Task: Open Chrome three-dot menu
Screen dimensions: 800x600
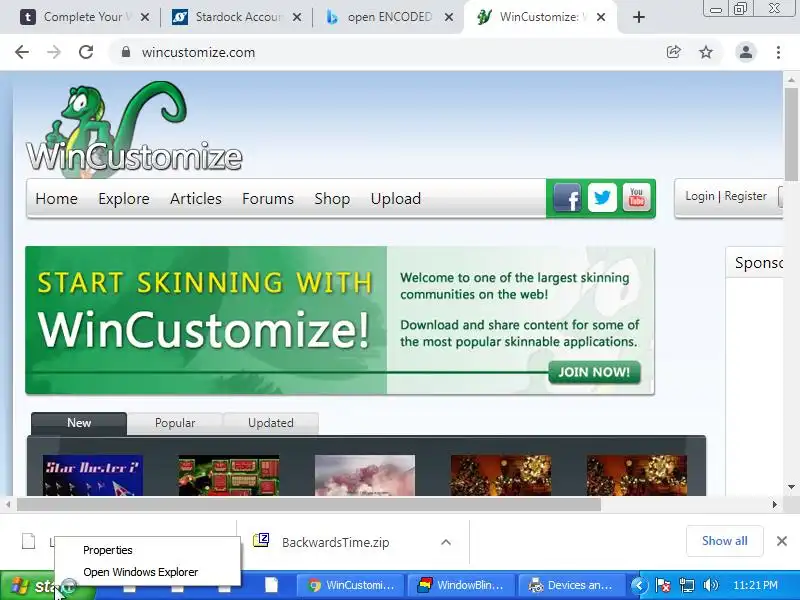Action: [x=778, y=52]
